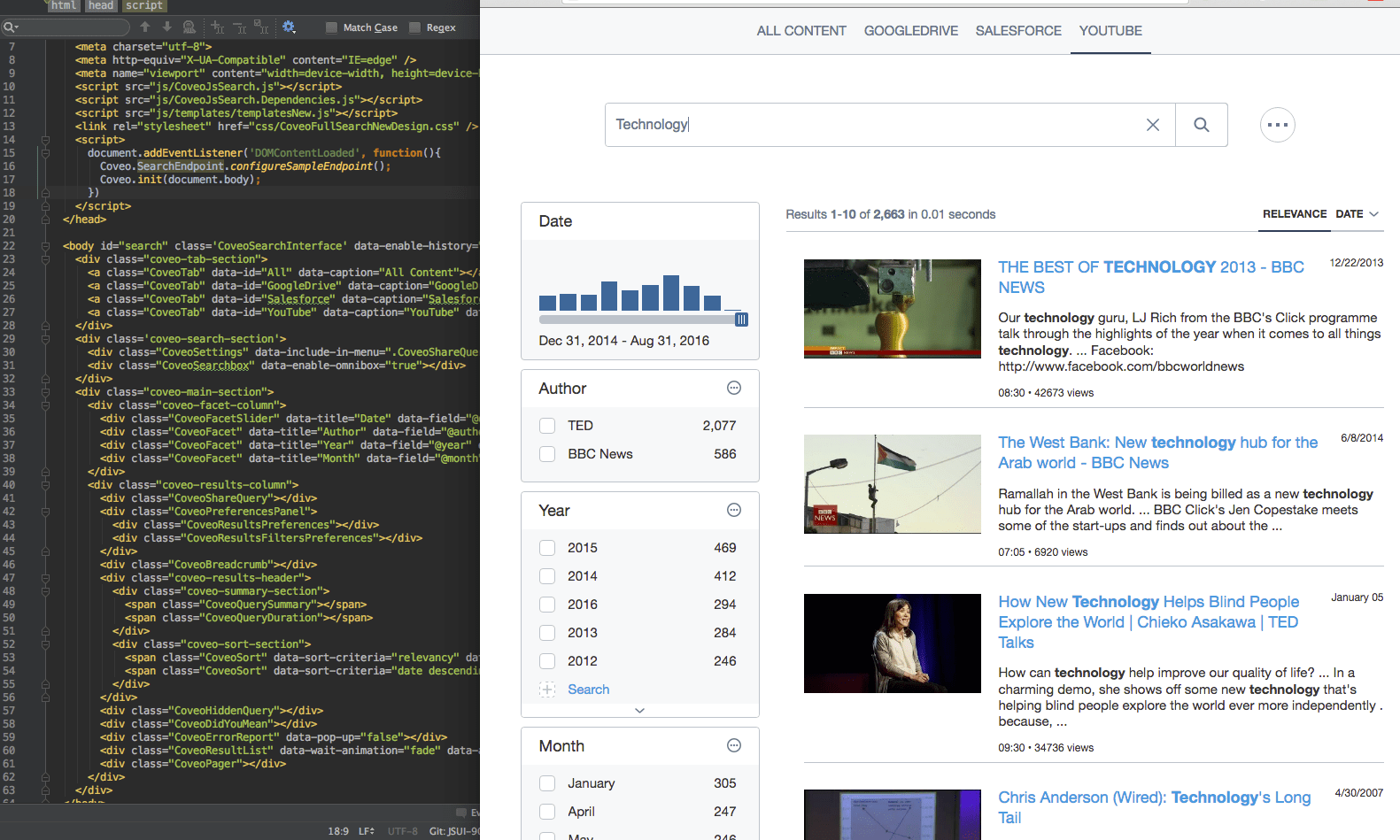Image resolution: width=1400 pixels, height=840 pixels.
Task: Click add selection for next occurrence icon
Action: 217,27
